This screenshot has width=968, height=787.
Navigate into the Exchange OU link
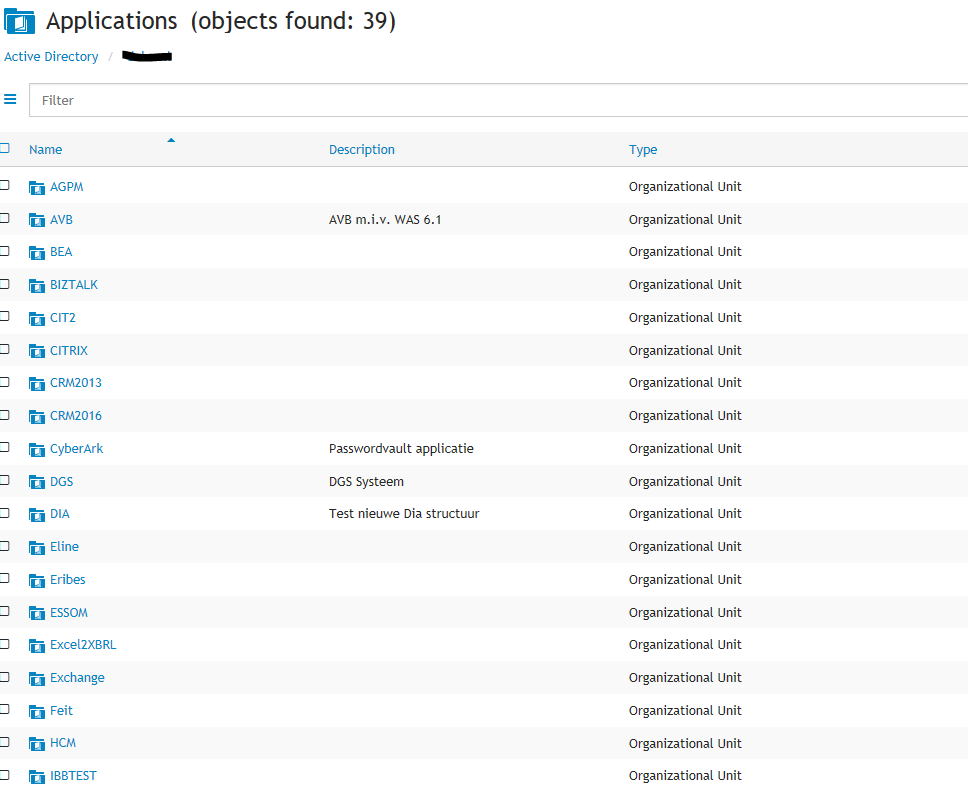pyautogui.click(x=77, y=678)
